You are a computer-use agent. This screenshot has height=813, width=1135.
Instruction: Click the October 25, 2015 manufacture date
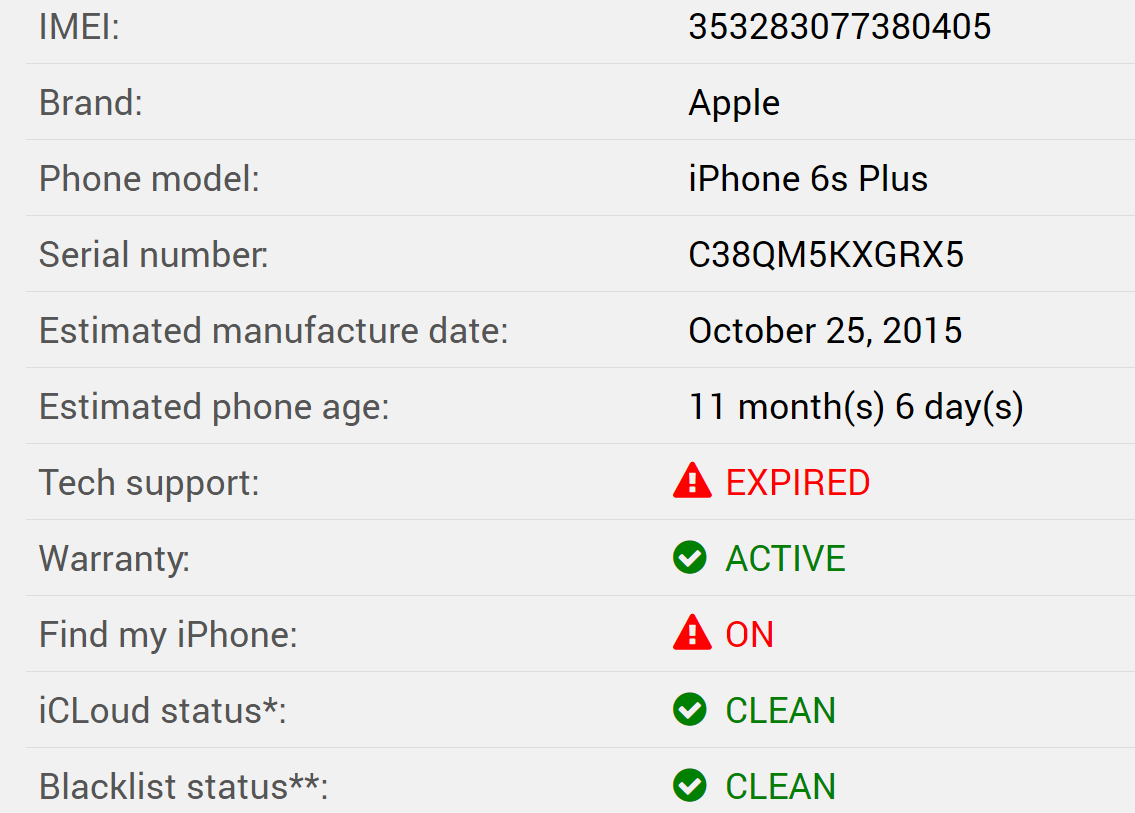(x=825, y=331)
